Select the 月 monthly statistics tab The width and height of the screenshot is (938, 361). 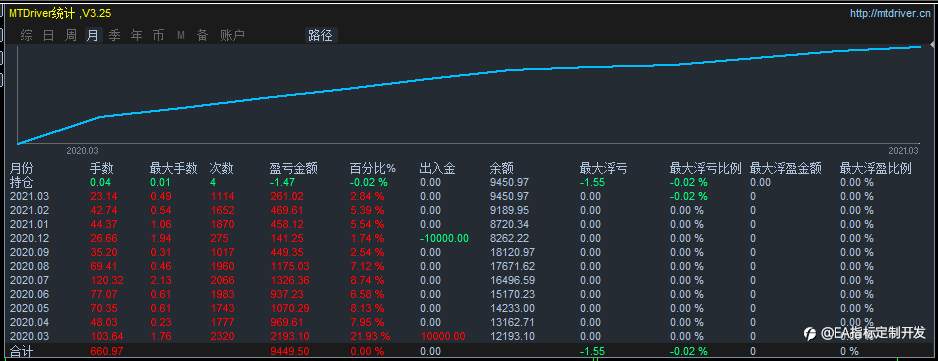pos(93,35)
